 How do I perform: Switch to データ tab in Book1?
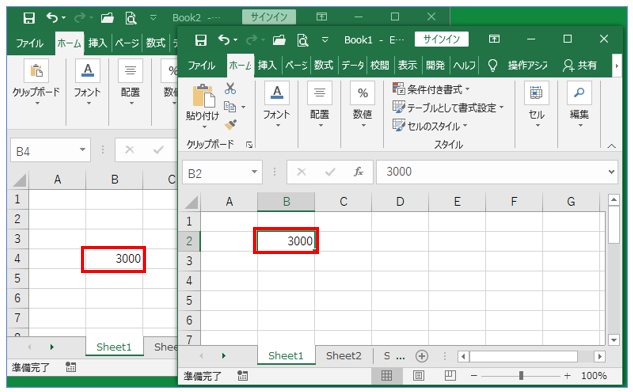[x=352, y=65]
